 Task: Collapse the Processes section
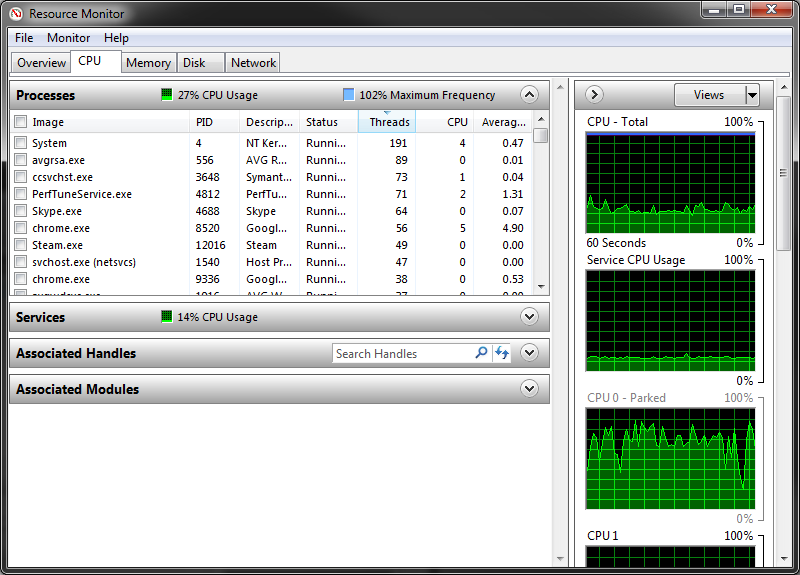pos(529,95)
